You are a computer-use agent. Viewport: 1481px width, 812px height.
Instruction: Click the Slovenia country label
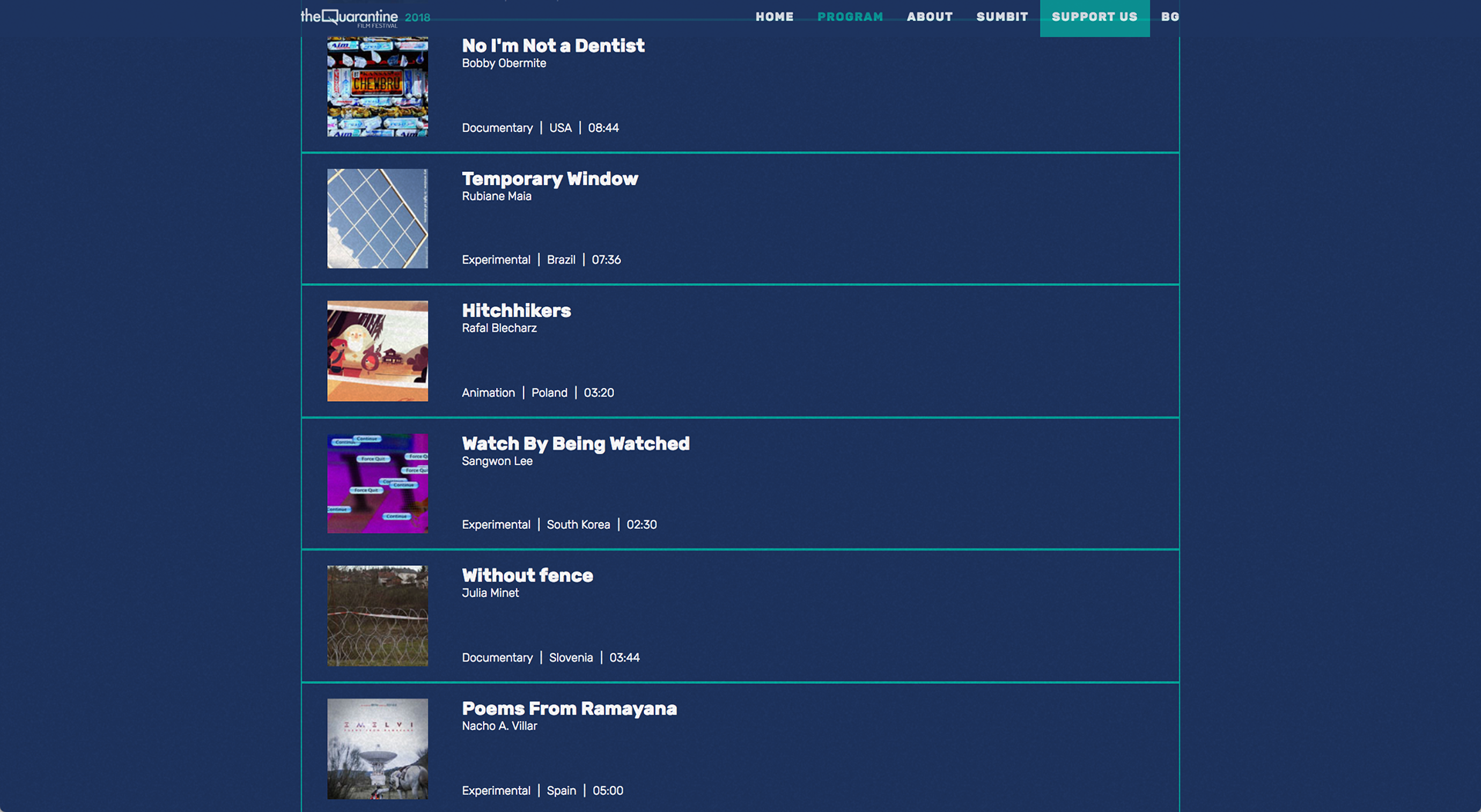coord(571,658)
